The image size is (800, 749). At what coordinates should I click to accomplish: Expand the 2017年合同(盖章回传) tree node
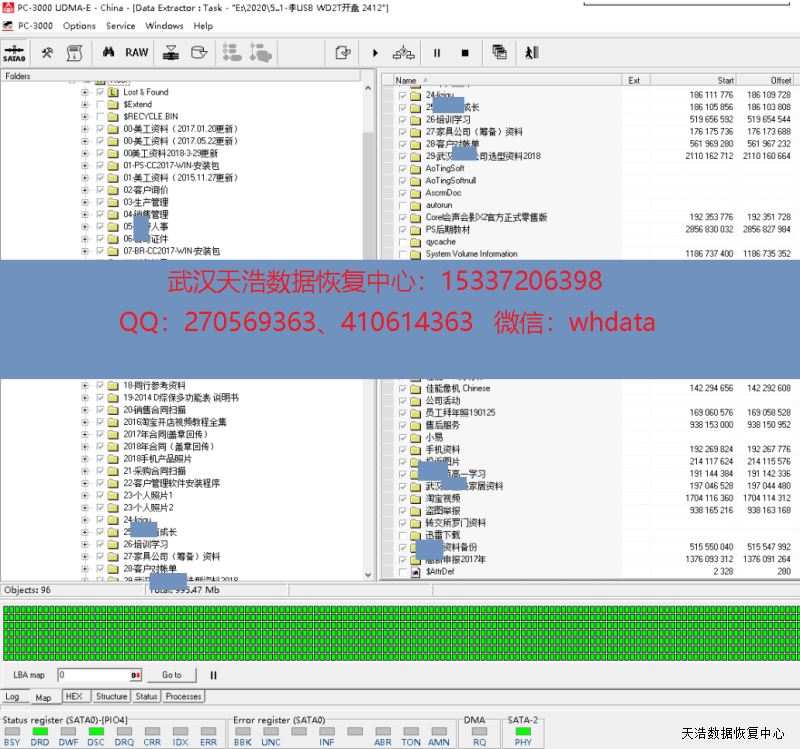[86, 434]
